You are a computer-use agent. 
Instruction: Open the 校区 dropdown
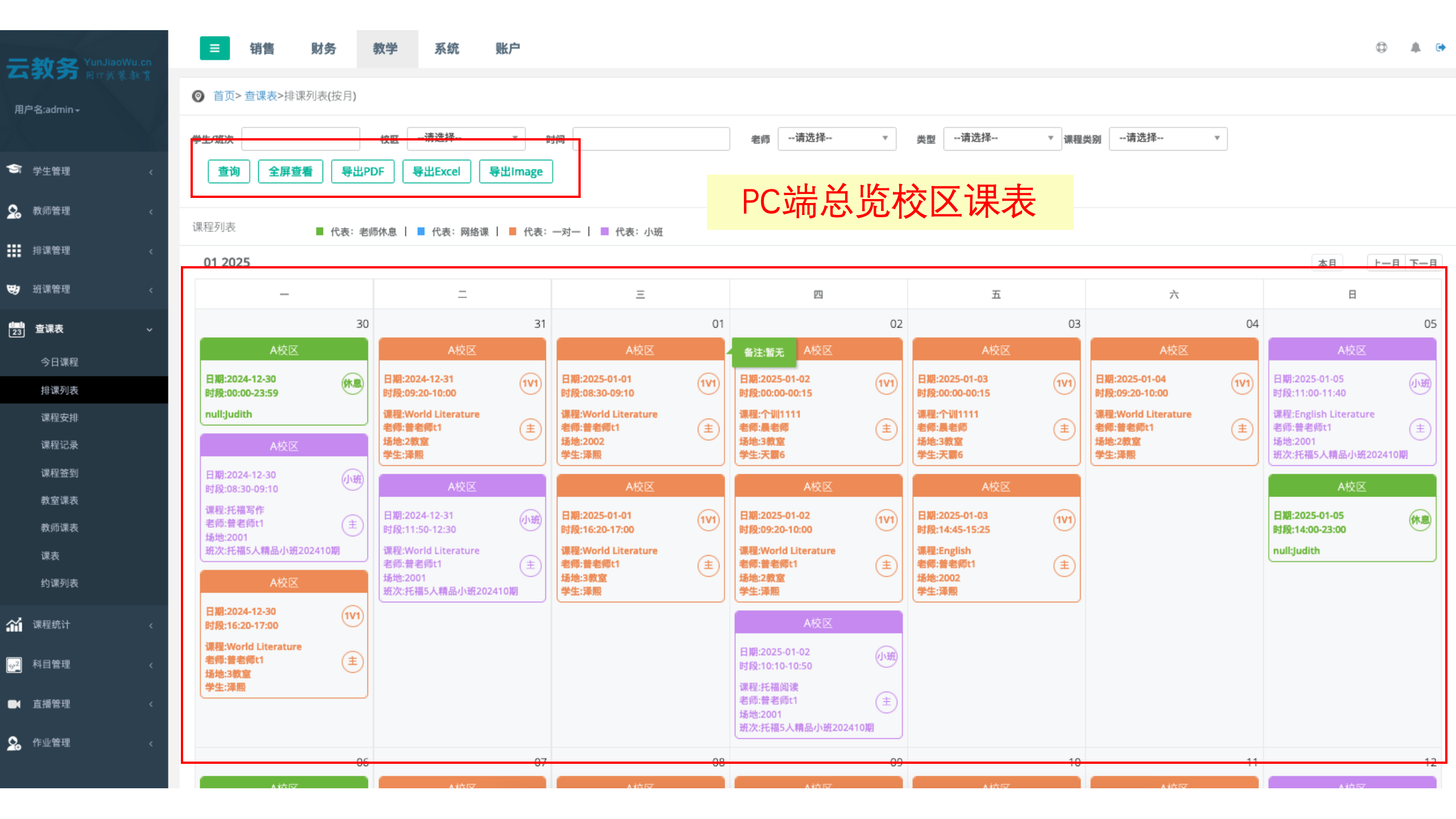click(466, 138)
